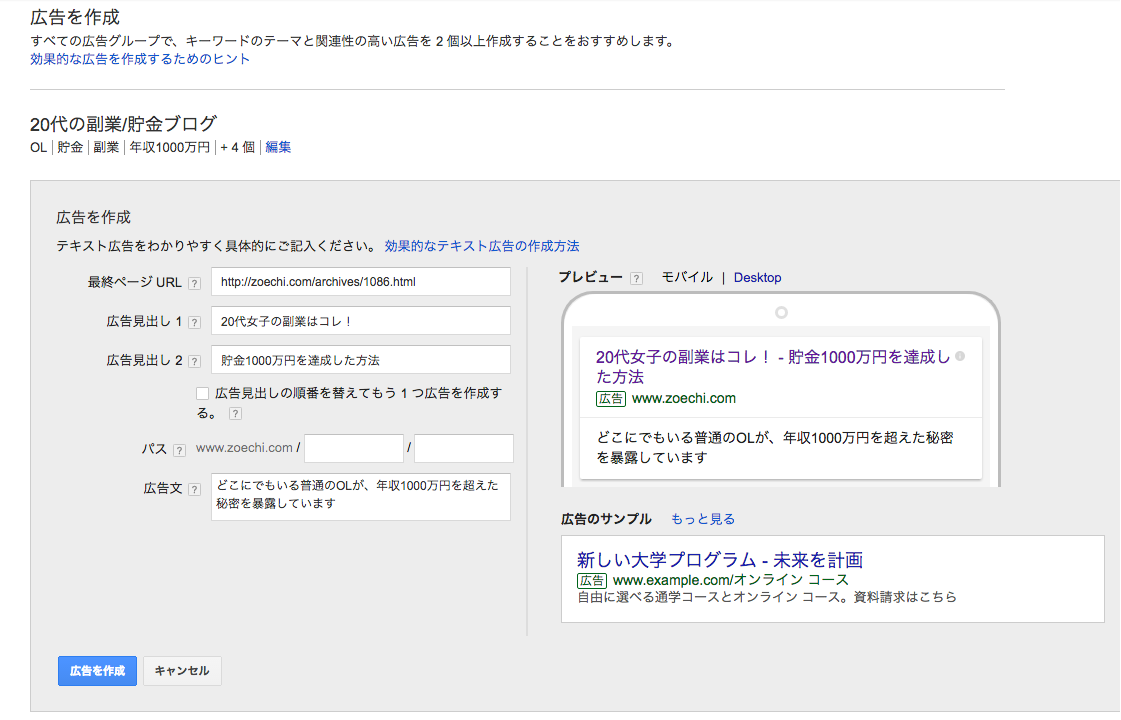The width and height of the screenshot is (1121, 720).
Task: Click help icon beside プレビュー heading
Action: 636,278
